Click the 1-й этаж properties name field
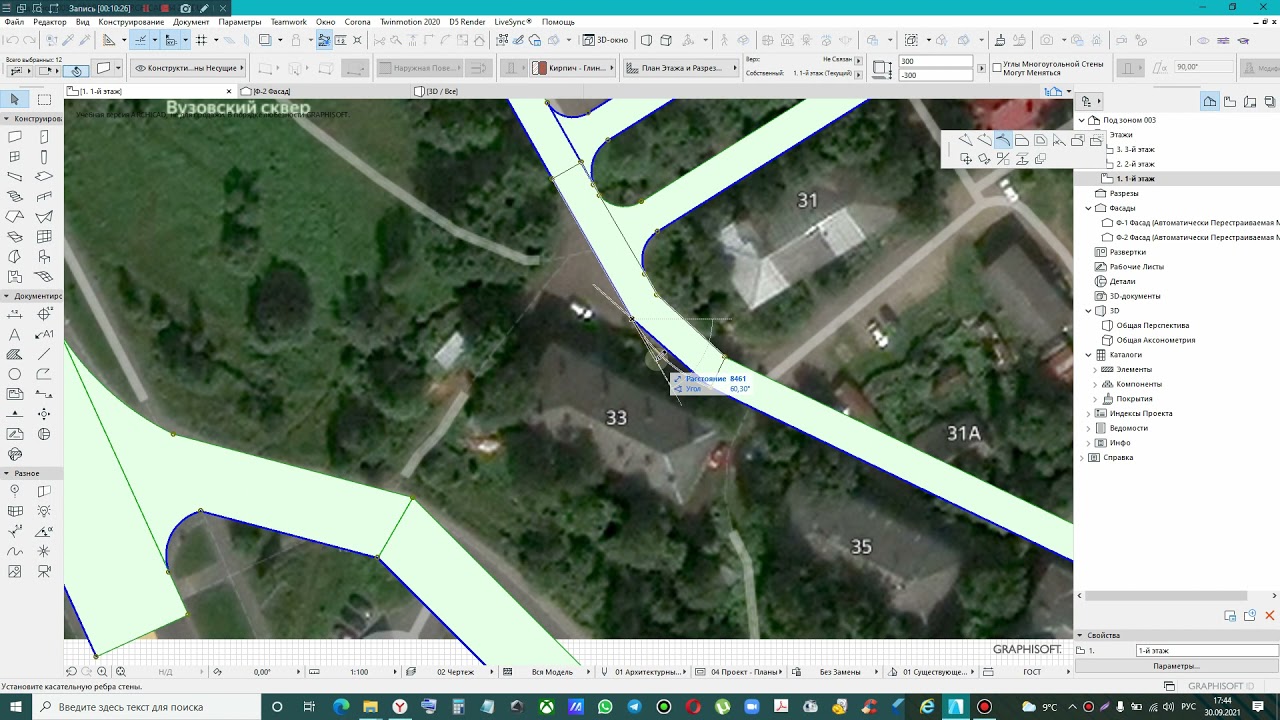1280x720 pixels. click(x=1207, y=651)
